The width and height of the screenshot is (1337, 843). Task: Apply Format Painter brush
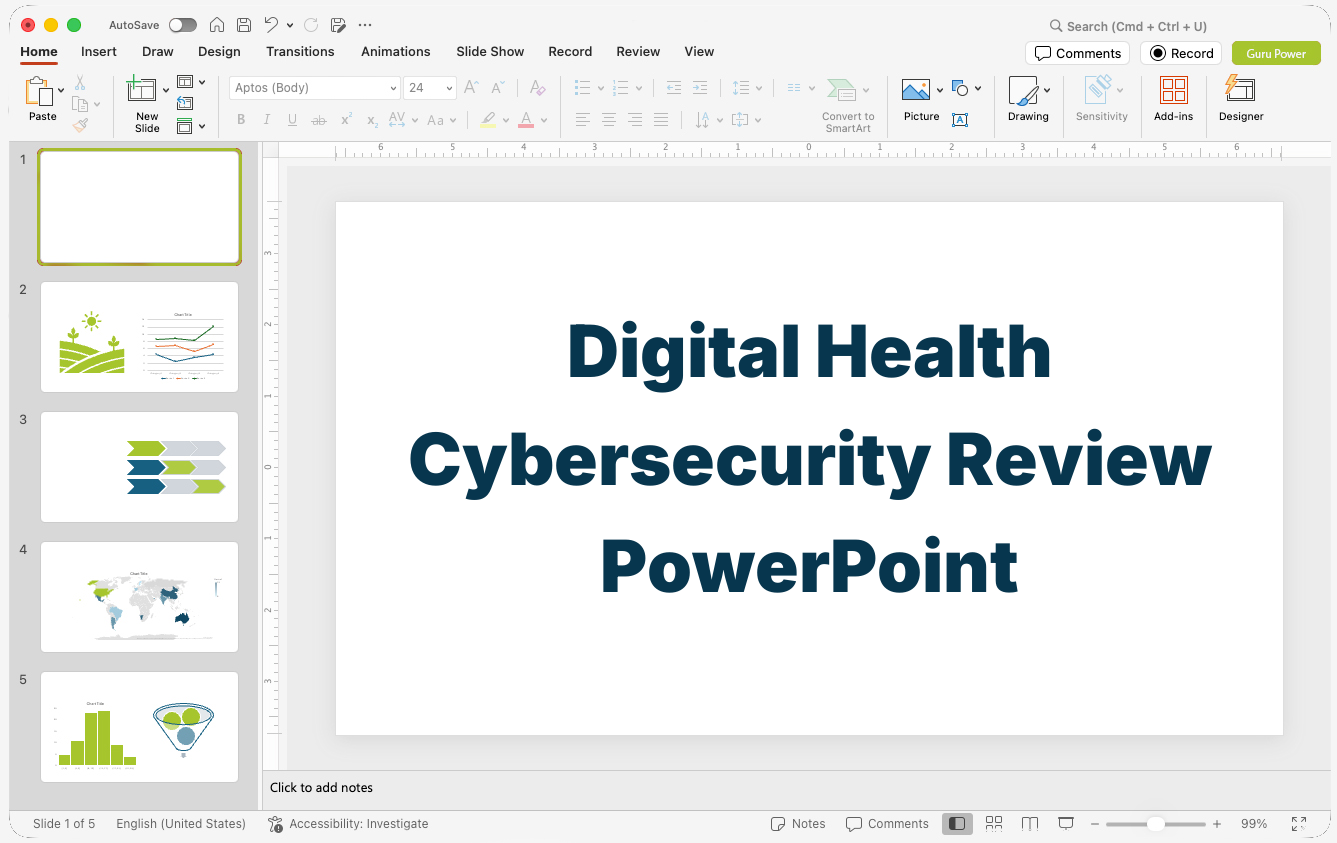(x=80, y=125)
